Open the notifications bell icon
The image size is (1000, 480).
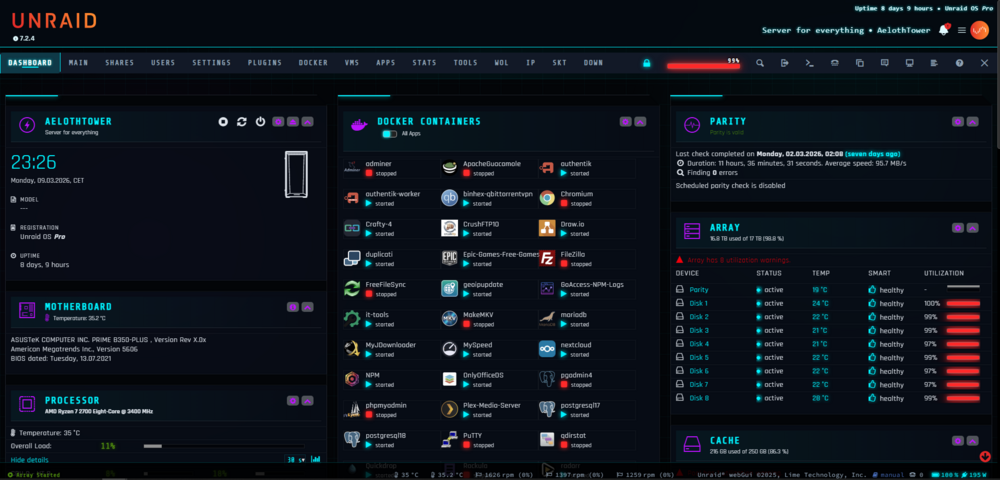pos(944,30)
